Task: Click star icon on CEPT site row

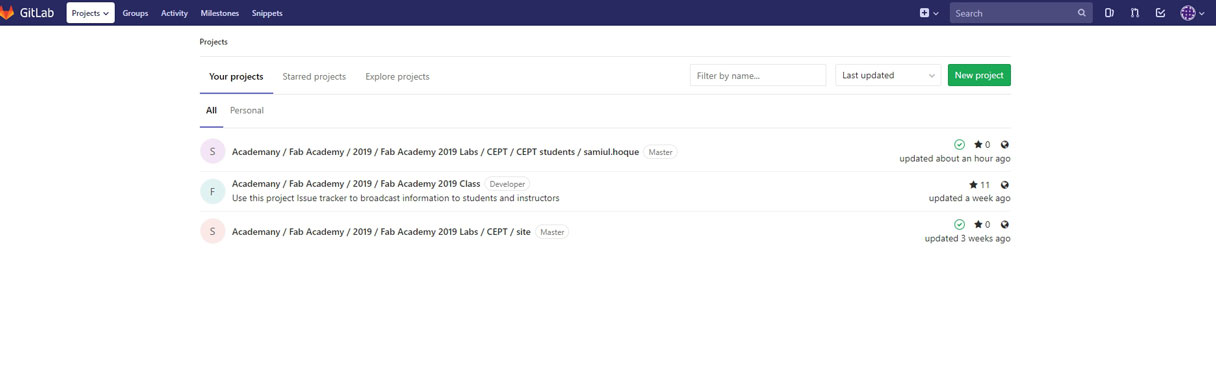Action: (978, 225)
